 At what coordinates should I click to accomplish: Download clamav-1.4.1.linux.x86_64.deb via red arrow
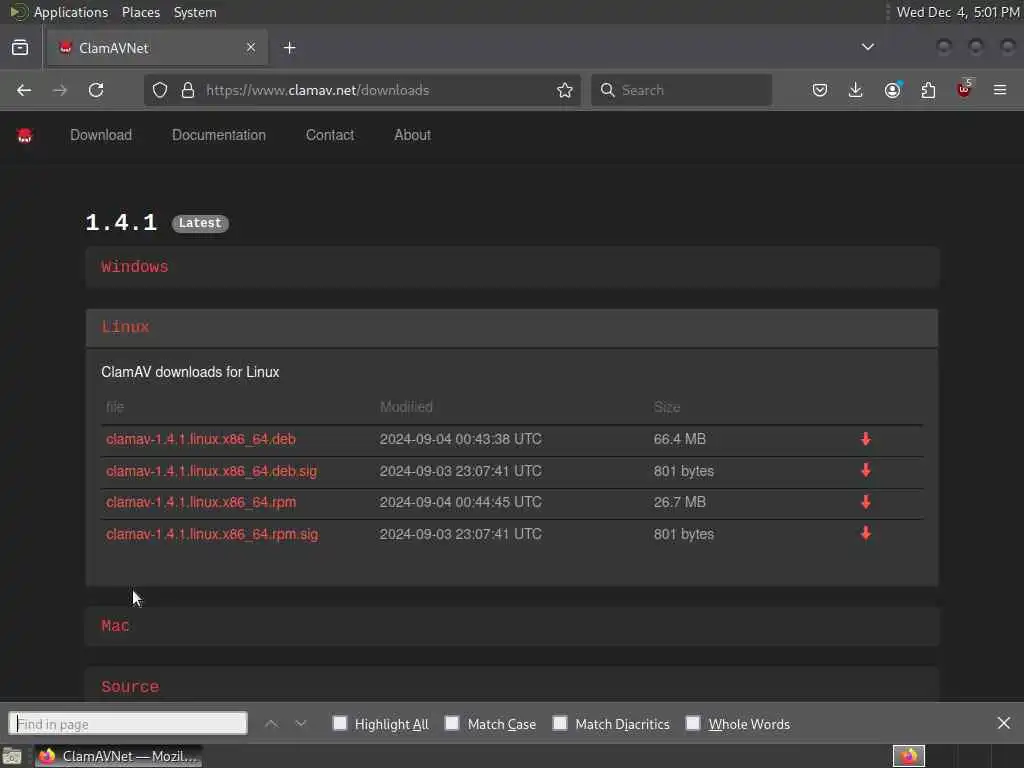pyautogui.click(x=866, y=439)
